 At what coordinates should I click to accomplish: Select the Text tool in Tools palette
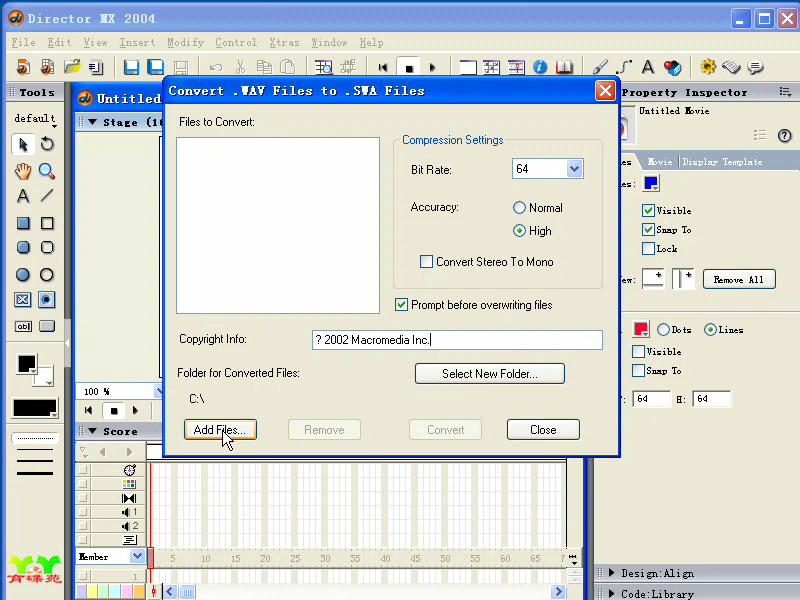(23, 196)
